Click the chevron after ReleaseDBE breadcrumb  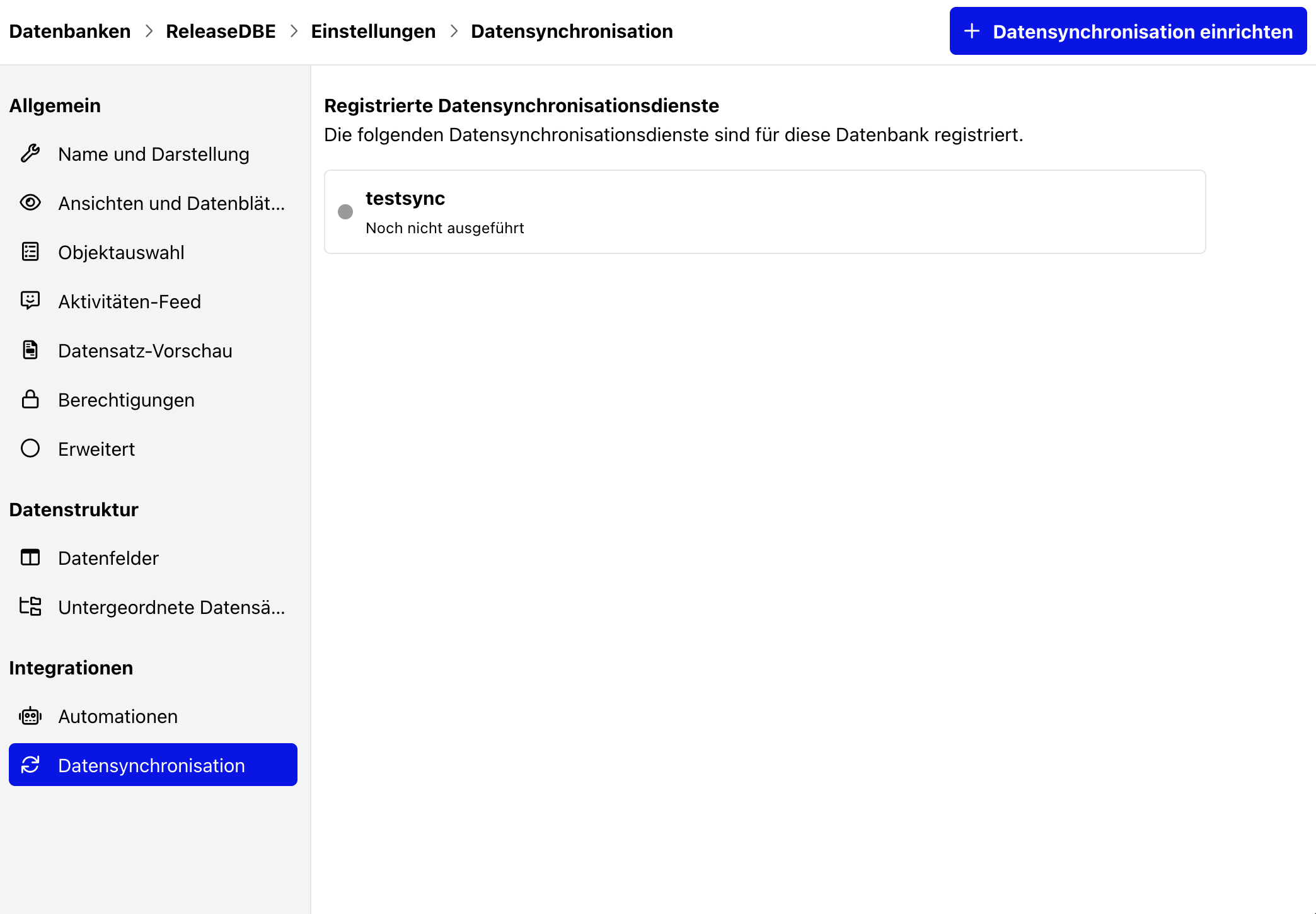point(294,31)
